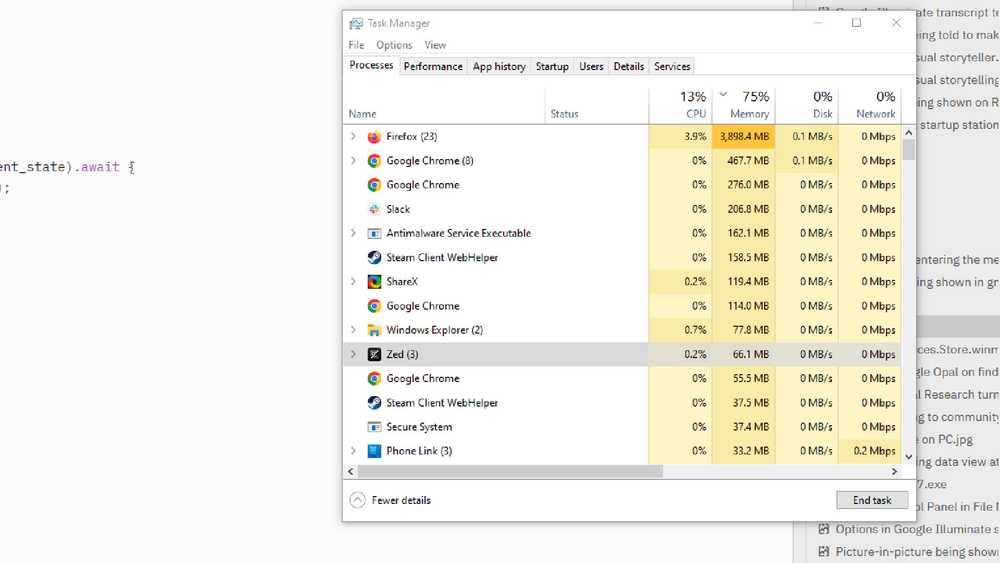Click Chrome icon in 55.5 MB row
The image size is (1000, 563).
374,379
